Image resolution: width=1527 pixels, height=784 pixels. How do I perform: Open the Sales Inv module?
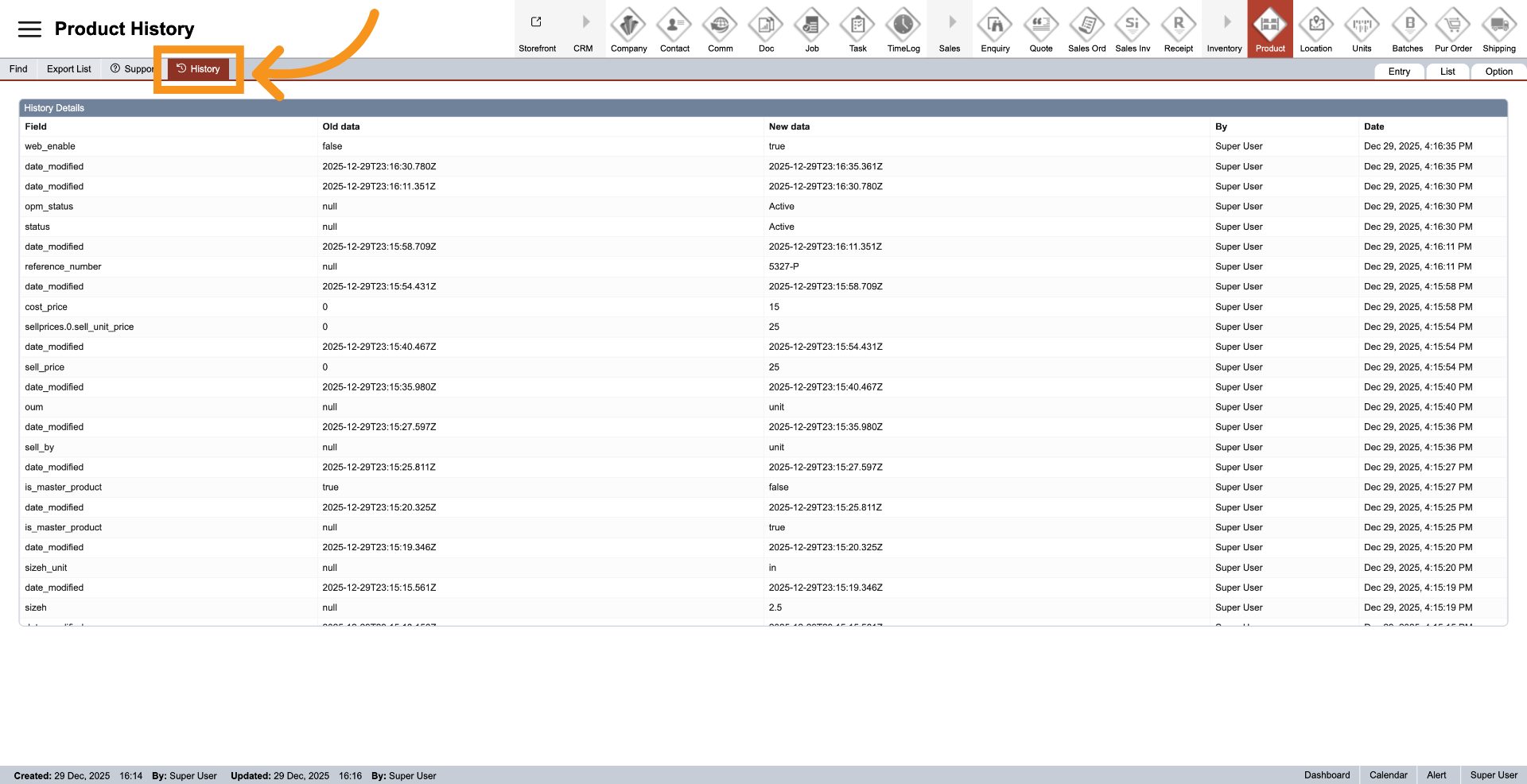point(1133,29)
